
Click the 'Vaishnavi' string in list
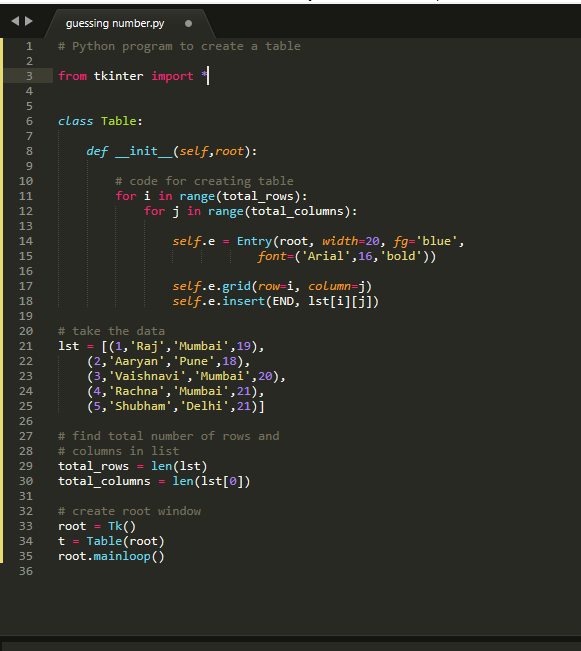(x=147, y=376)
